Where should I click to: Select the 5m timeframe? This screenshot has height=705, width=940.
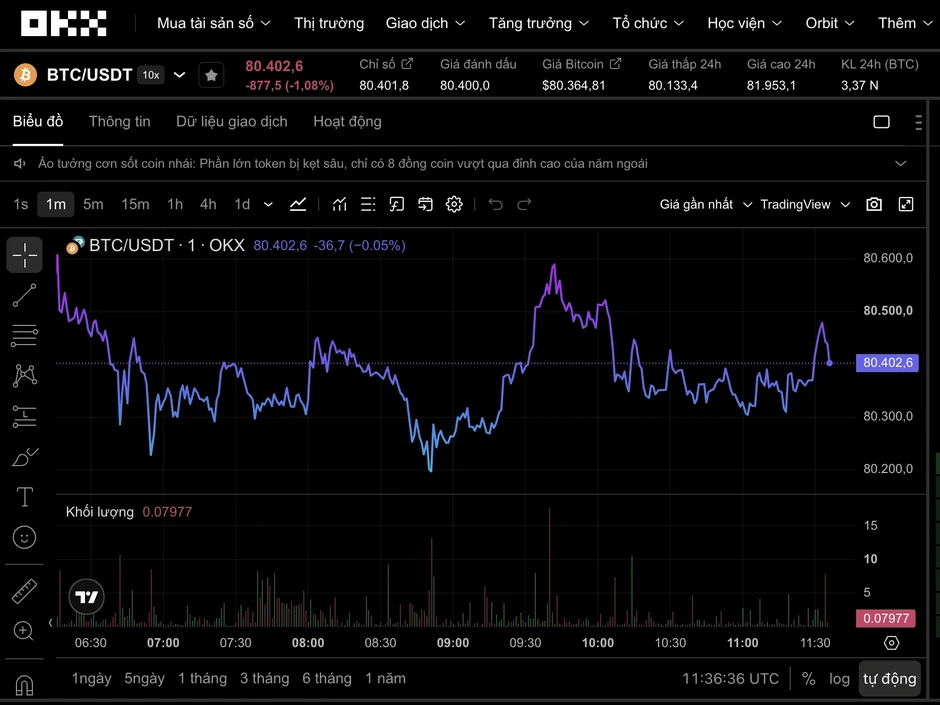(x=93, y=204)
